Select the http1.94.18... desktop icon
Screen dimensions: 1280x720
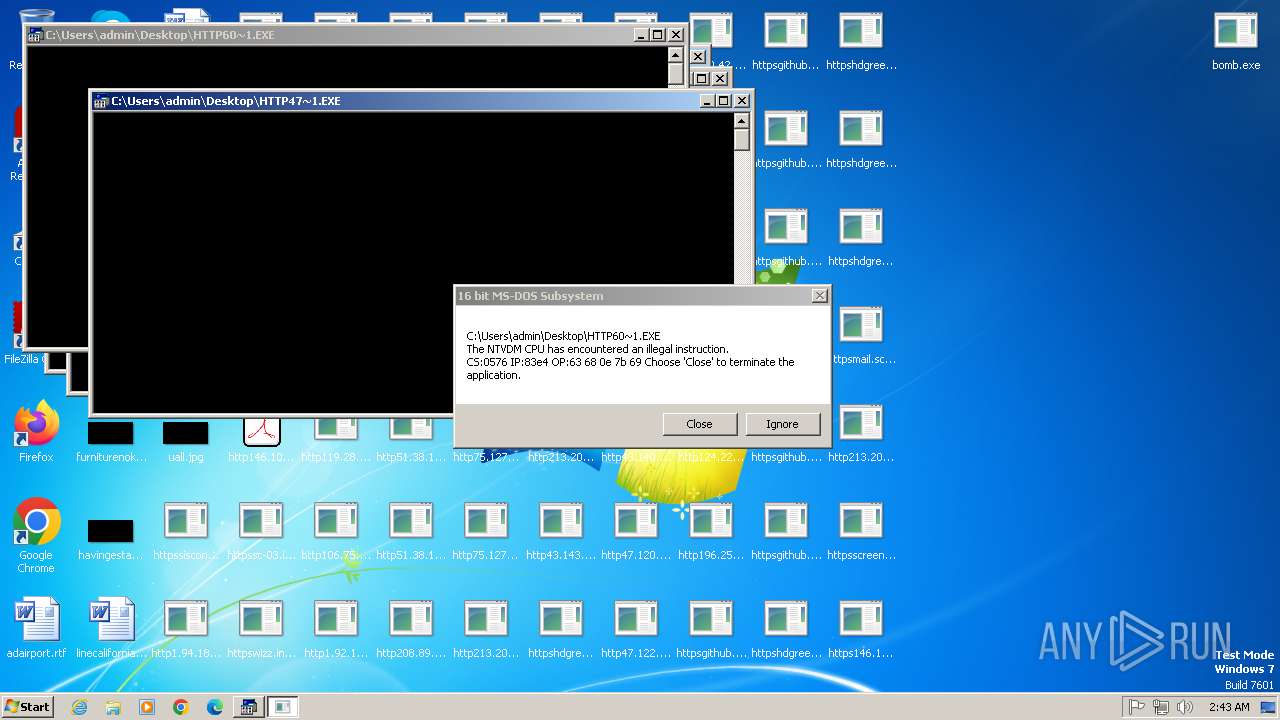click(186, 629)
